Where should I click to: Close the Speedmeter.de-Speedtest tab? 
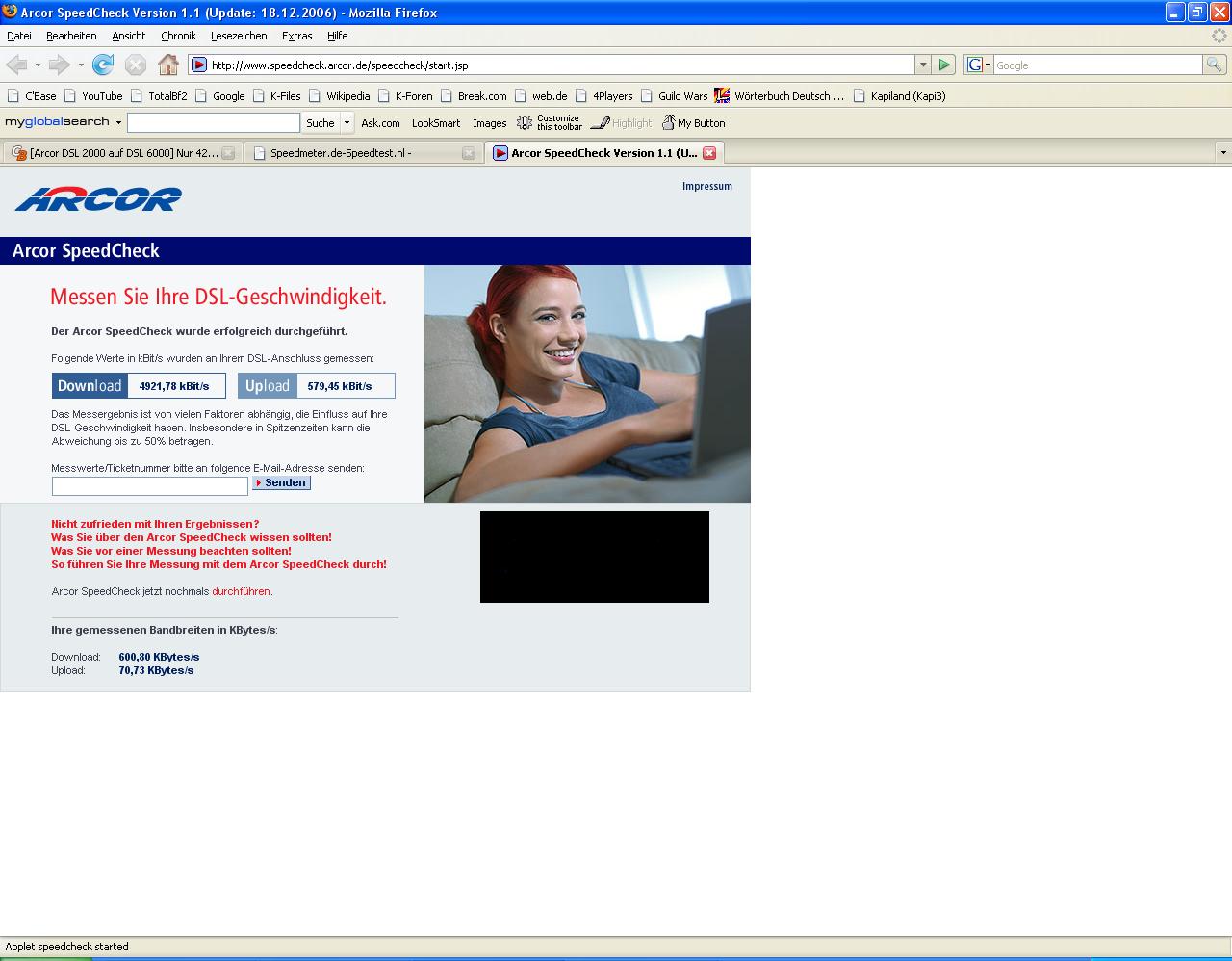pyautogui.click(x=469, y=153)
